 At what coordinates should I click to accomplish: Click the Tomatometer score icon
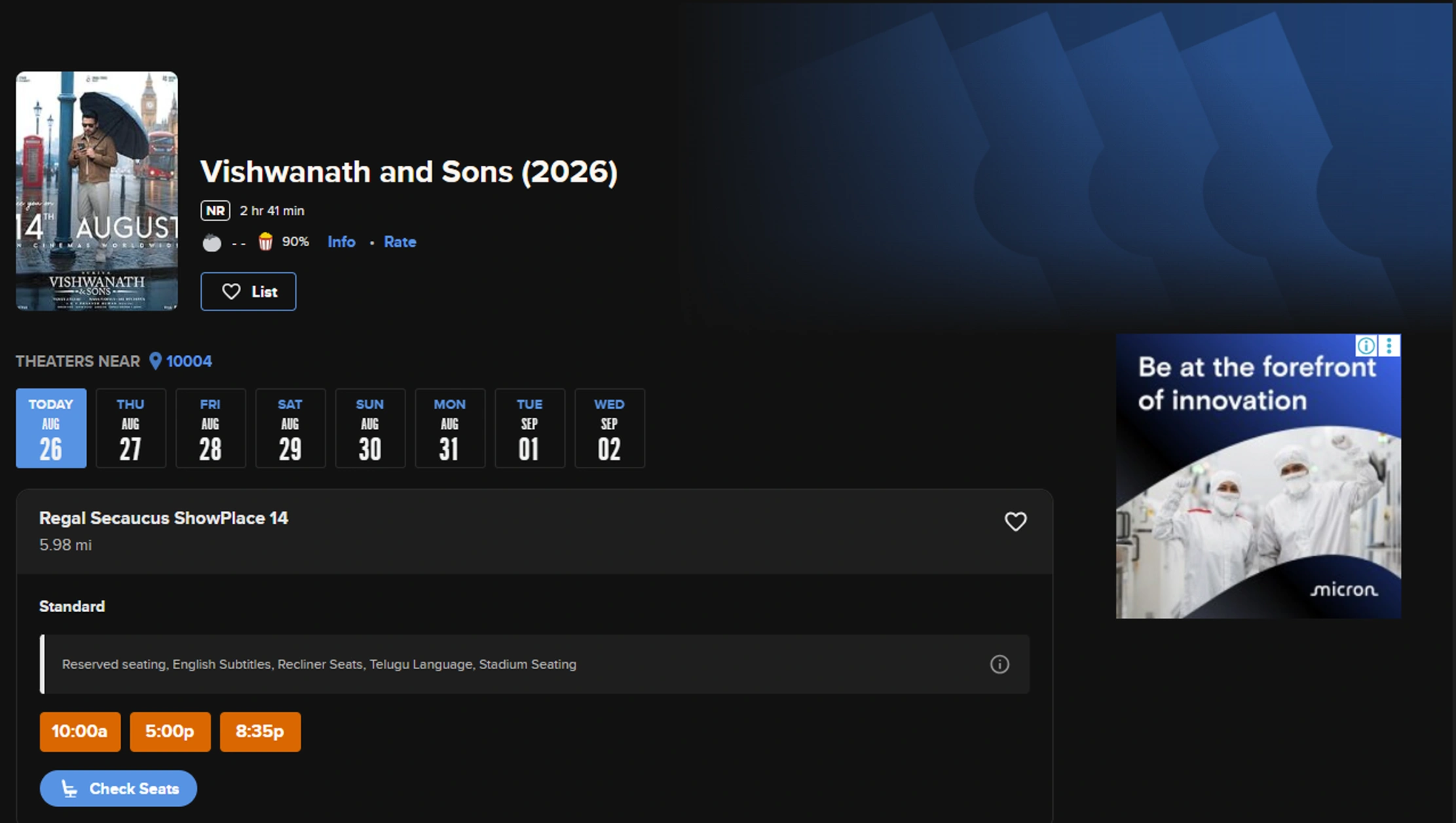(212, 243)
